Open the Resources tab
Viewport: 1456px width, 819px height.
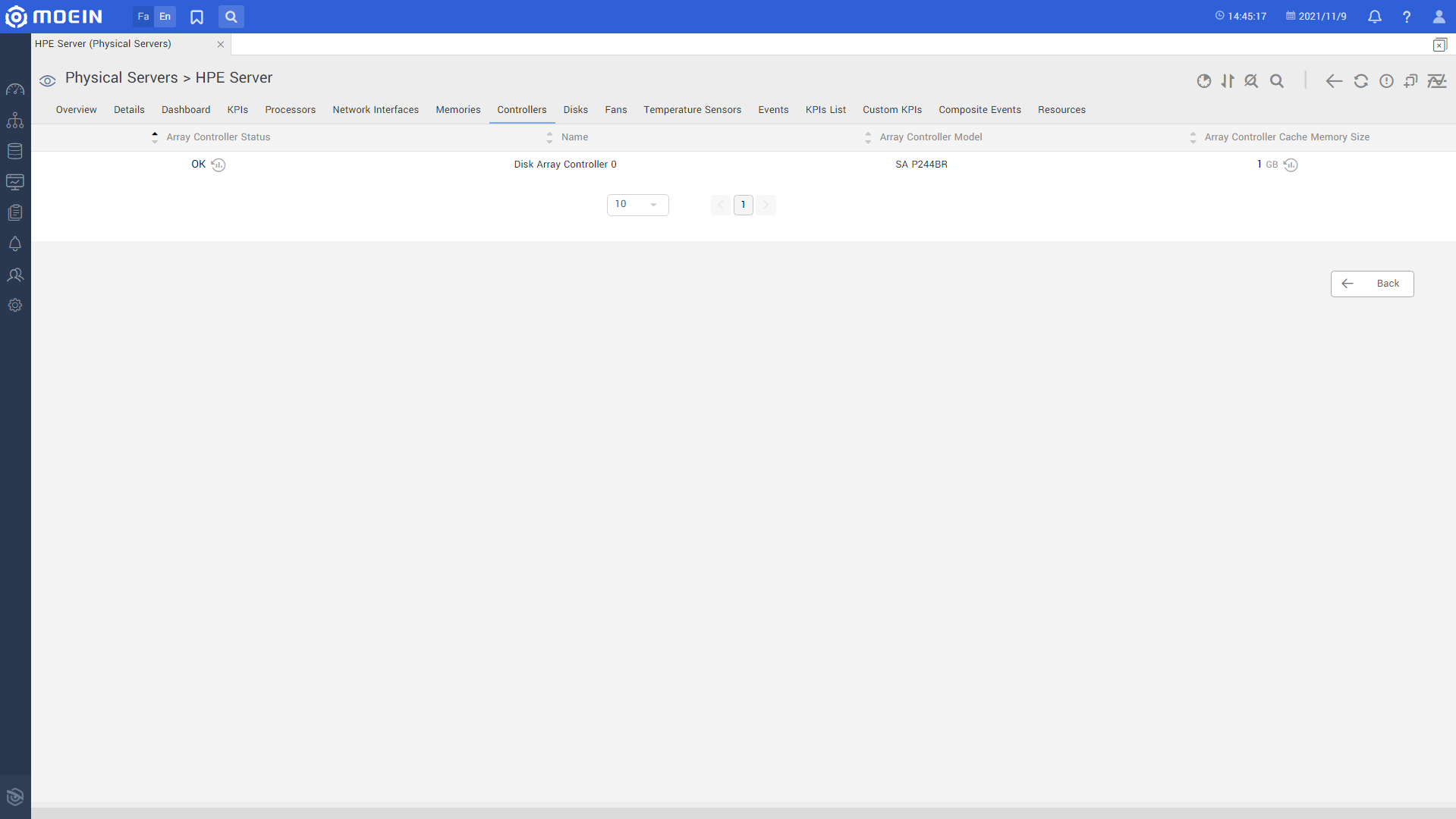tap(1062, 110)
